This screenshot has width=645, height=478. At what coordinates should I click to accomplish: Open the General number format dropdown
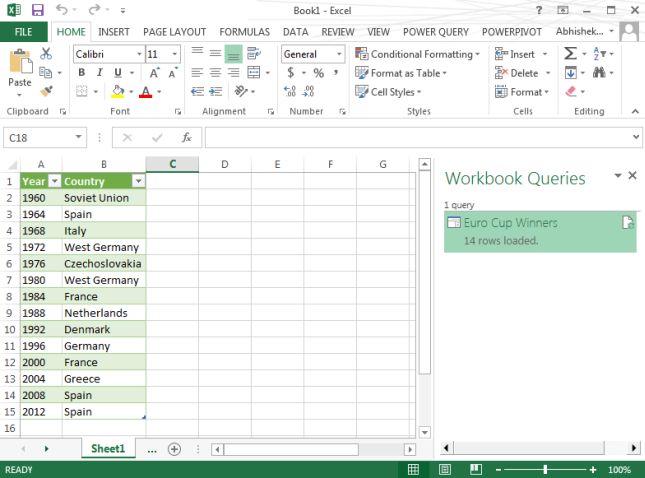339,54
